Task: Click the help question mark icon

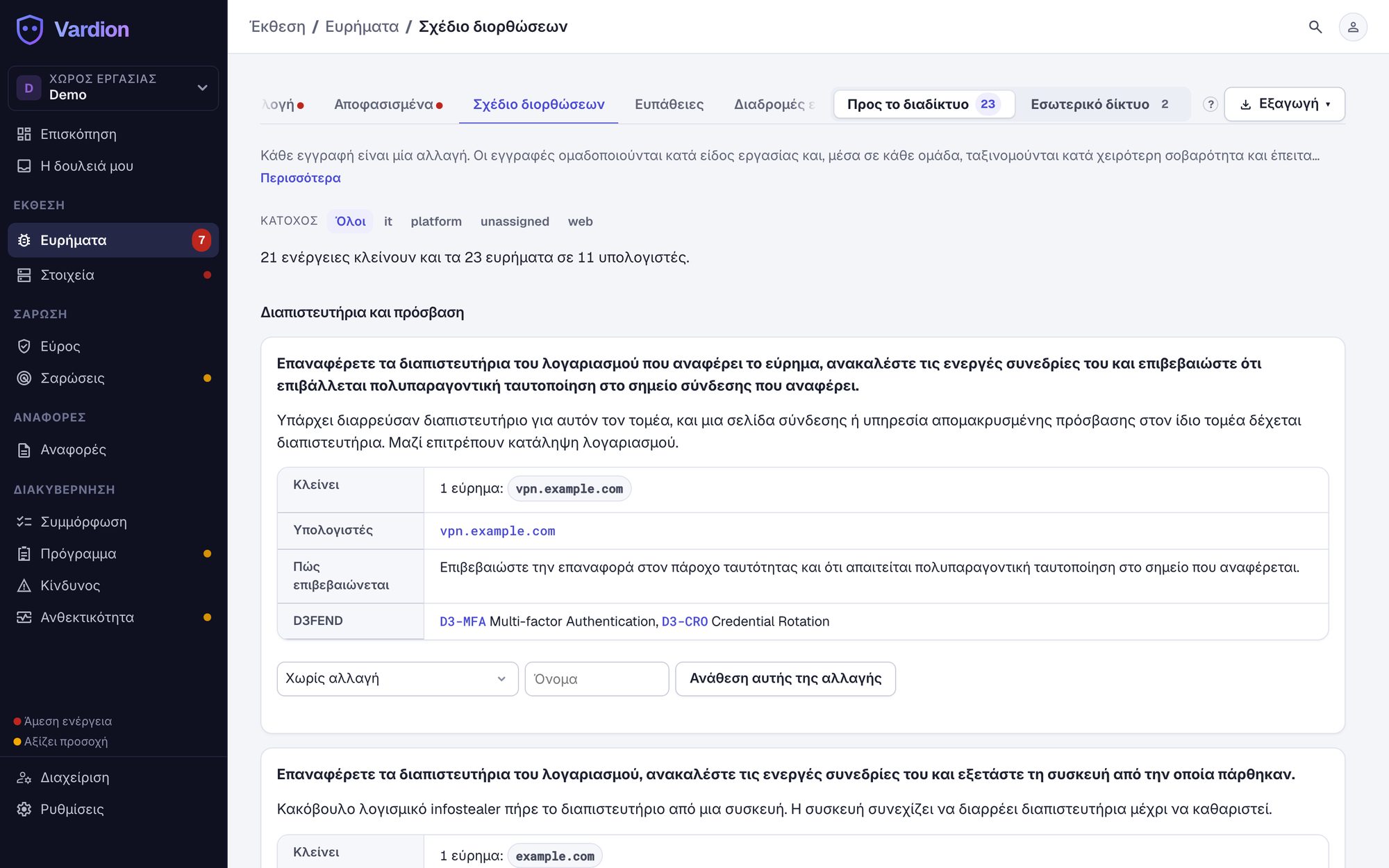Action: pyautogui.click(x=1211, y=104)
